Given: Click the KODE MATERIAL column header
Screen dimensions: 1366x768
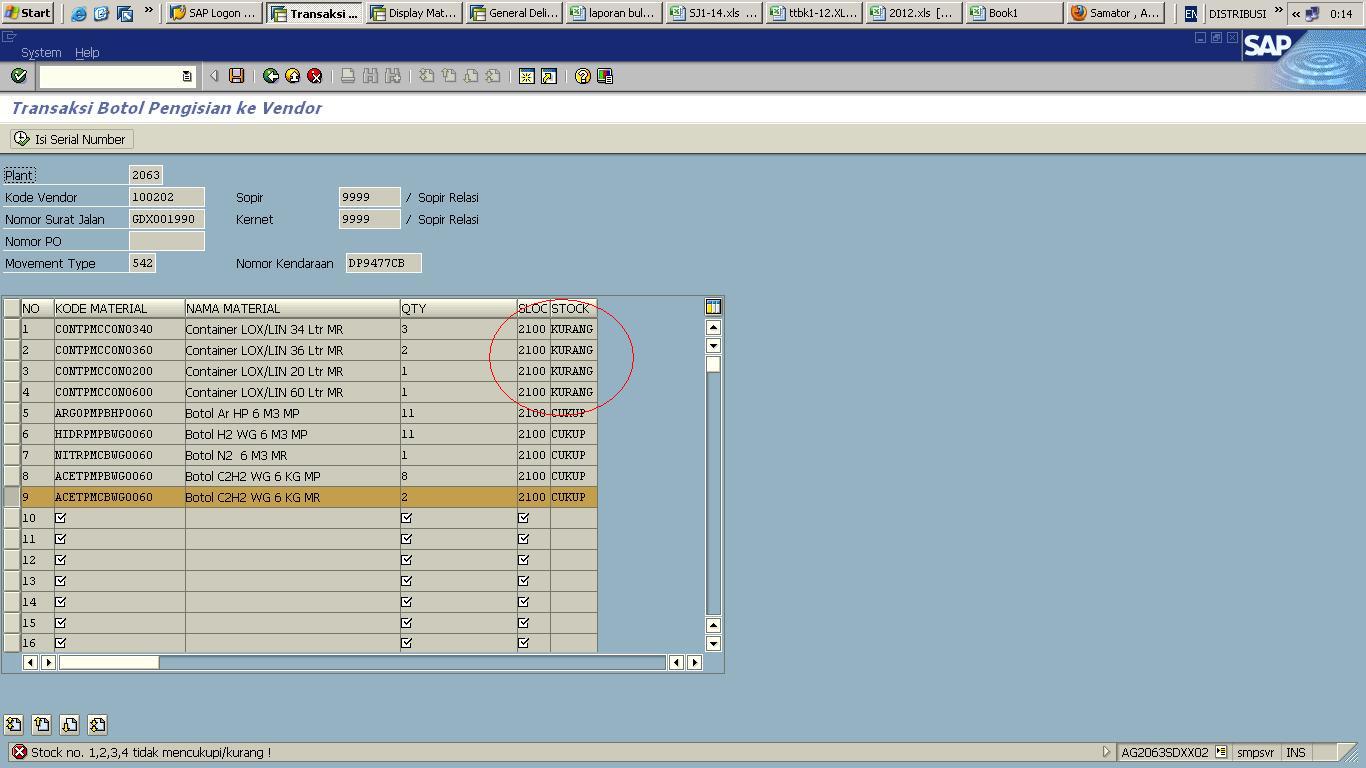Looking at the screenshot, I should pyautogui.click(x=119, y=308).
